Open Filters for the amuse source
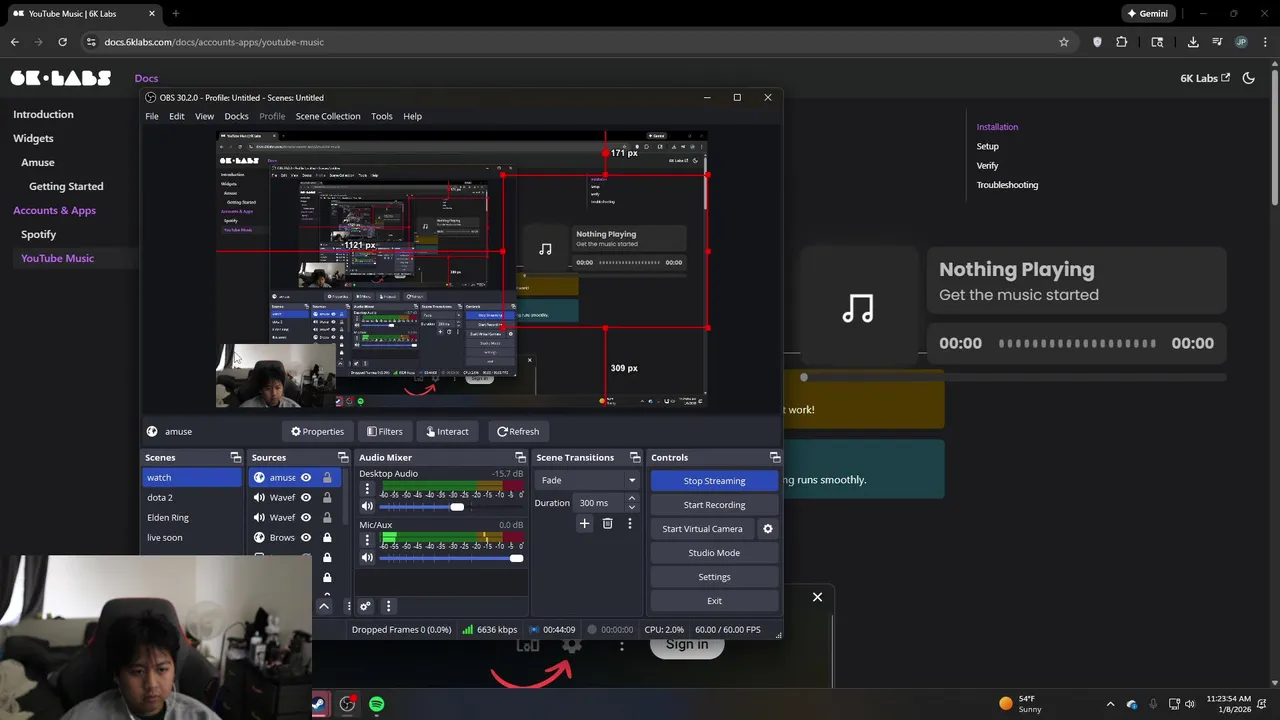 (384, 431)
